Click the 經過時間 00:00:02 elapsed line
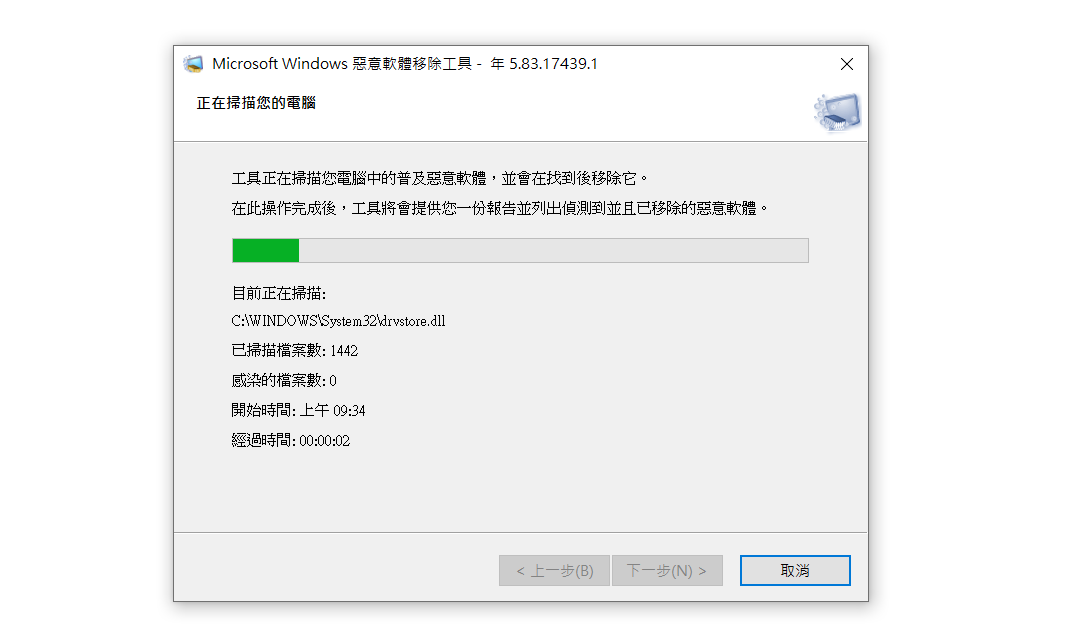 coord(291,441)
